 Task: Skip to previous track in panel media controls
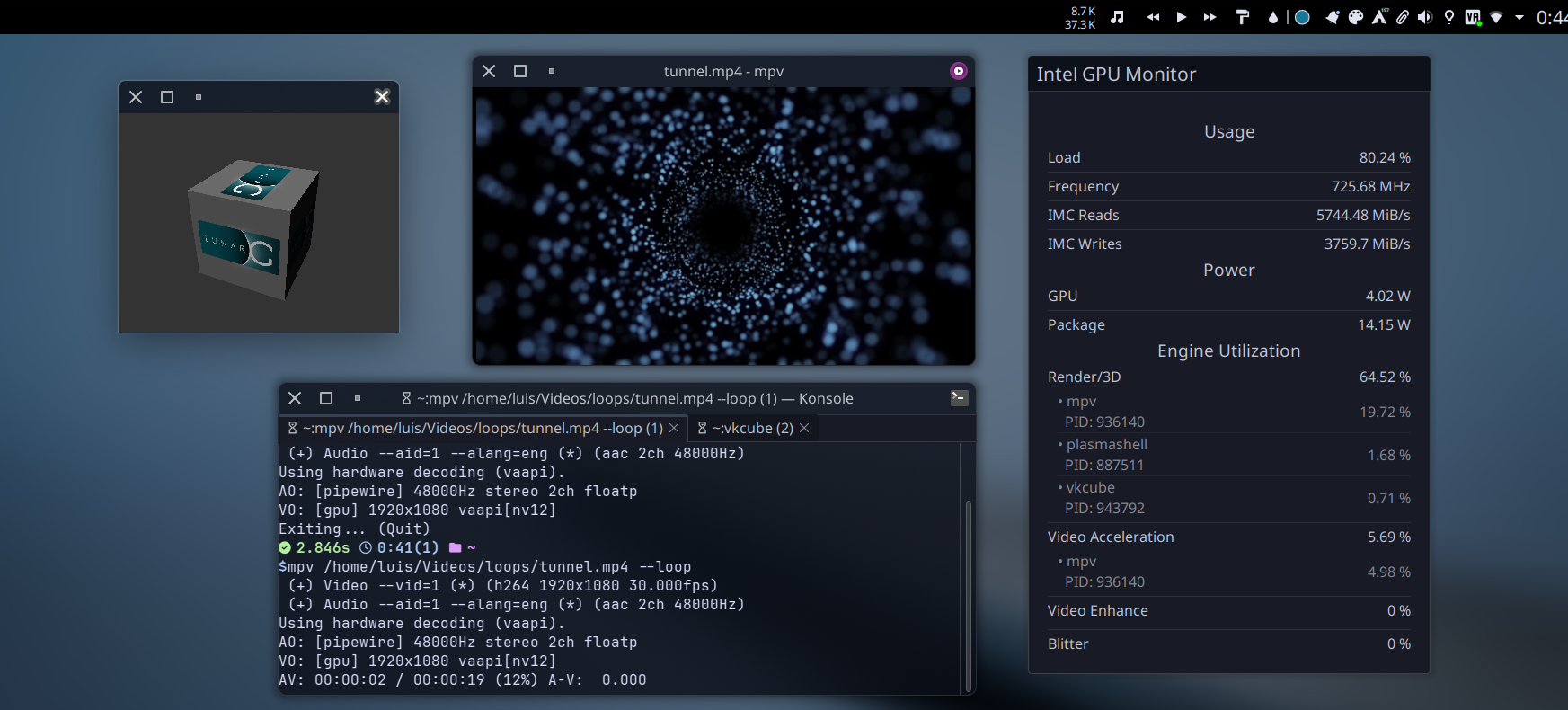click(1153, 17)
